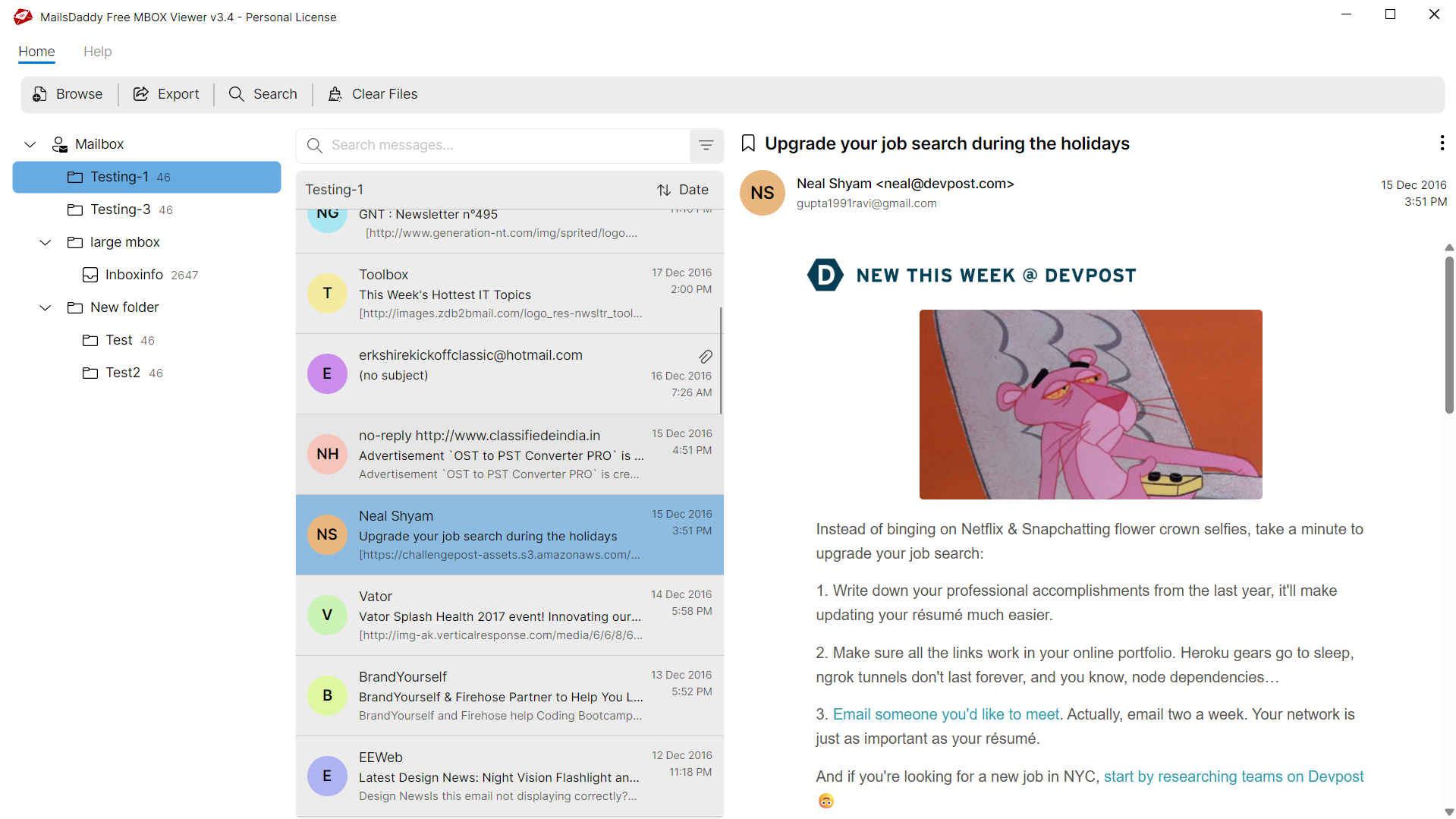Click Clear Files in the toolbar

coord(373,94)
